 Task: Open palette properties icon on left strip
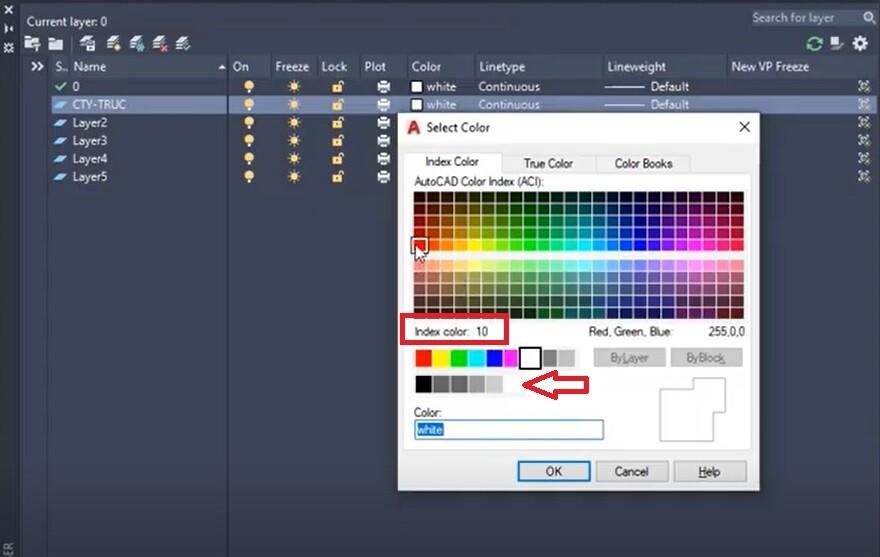[8, 48]
